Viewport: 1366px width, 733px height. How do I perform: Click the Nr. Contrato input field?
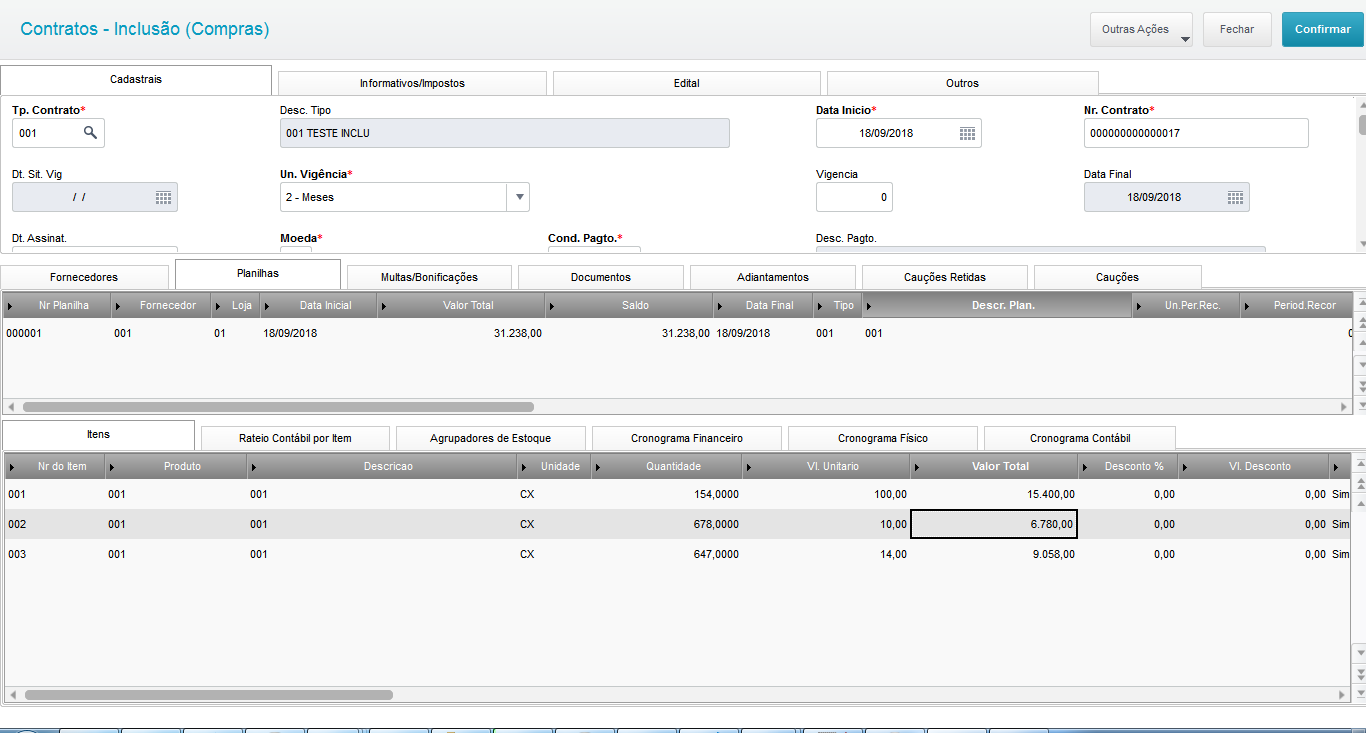pyautogui.click(x=1196, y=133)
